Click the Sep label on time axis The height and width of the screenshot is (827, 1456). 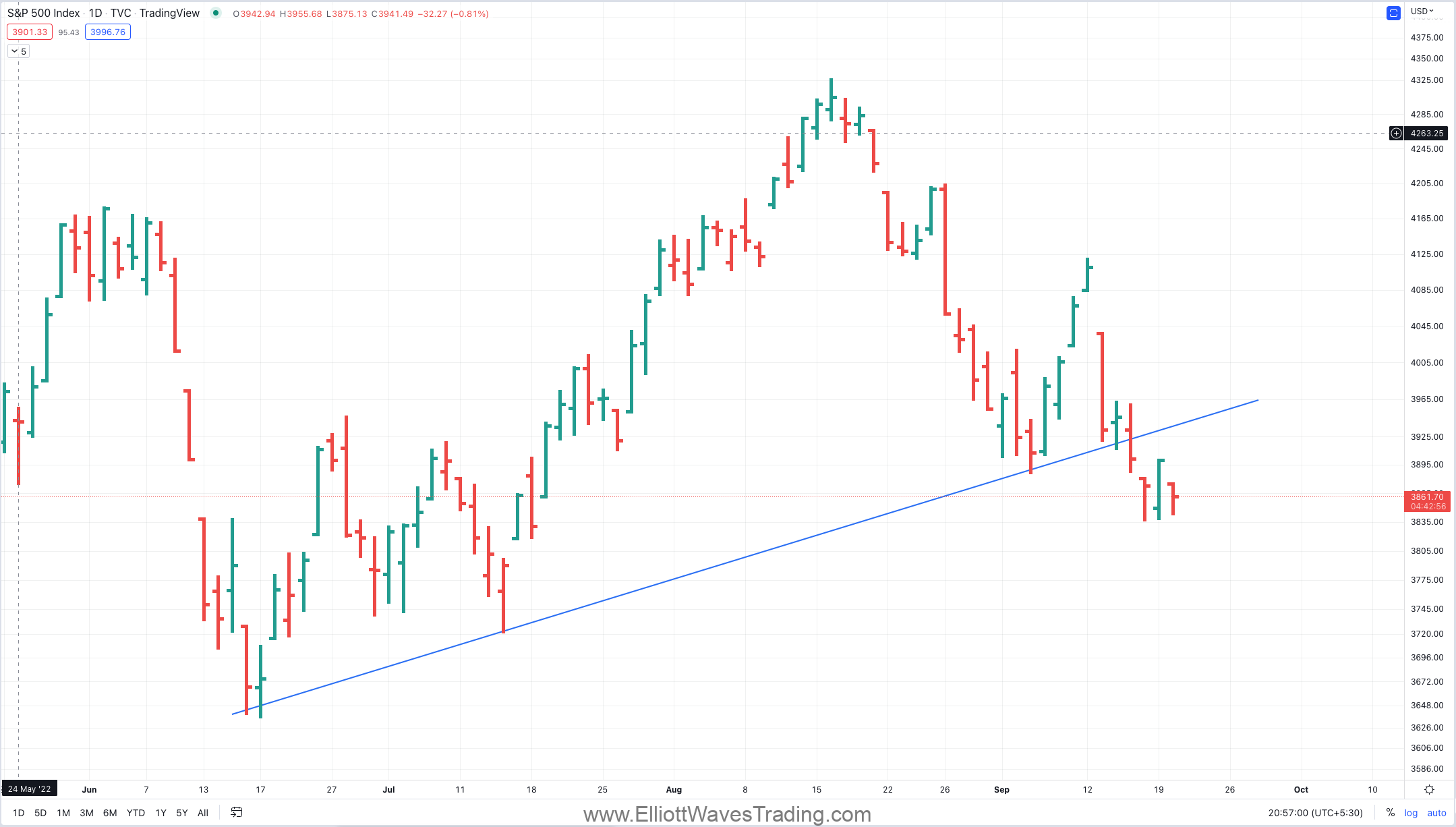tap(1001, 789)
